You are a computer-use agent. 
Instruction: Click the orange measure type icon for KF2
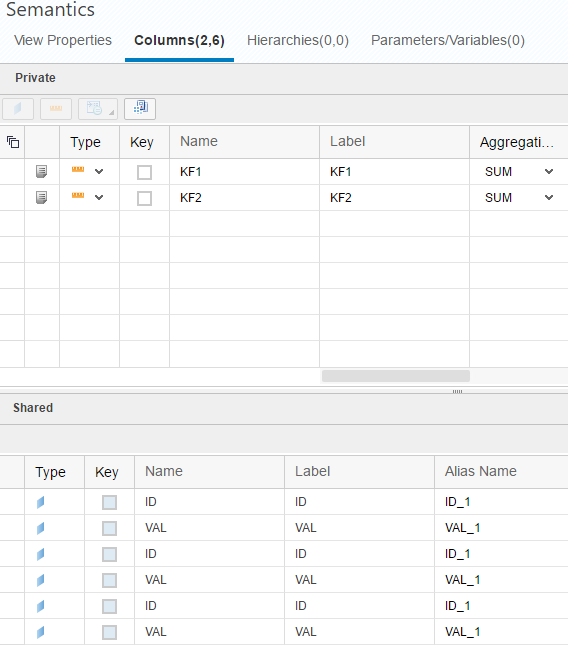tap(78, 195)
